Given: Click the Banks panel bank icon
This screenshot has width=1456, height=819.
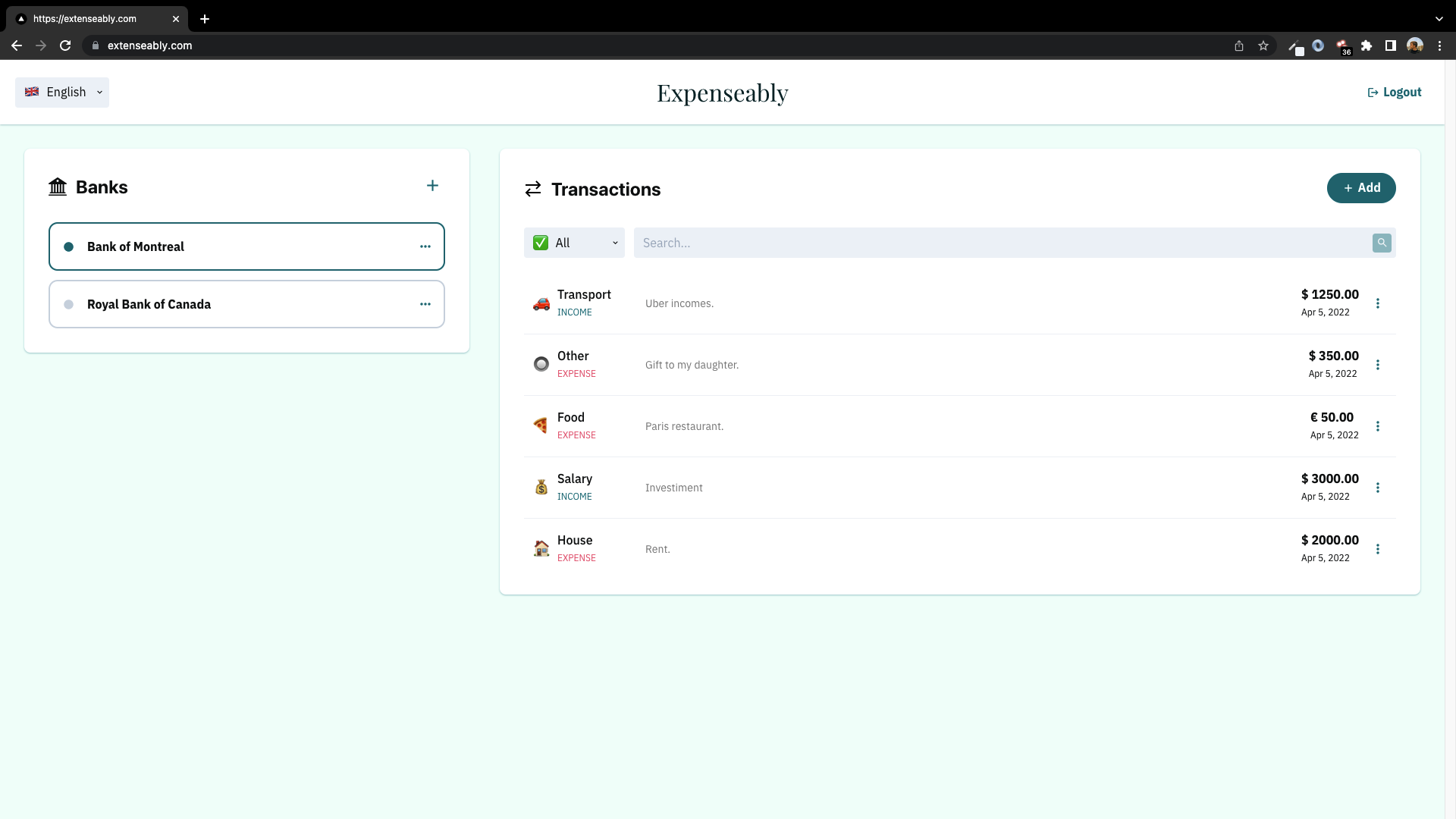Looking at the screenshot, I should point(57,187).
